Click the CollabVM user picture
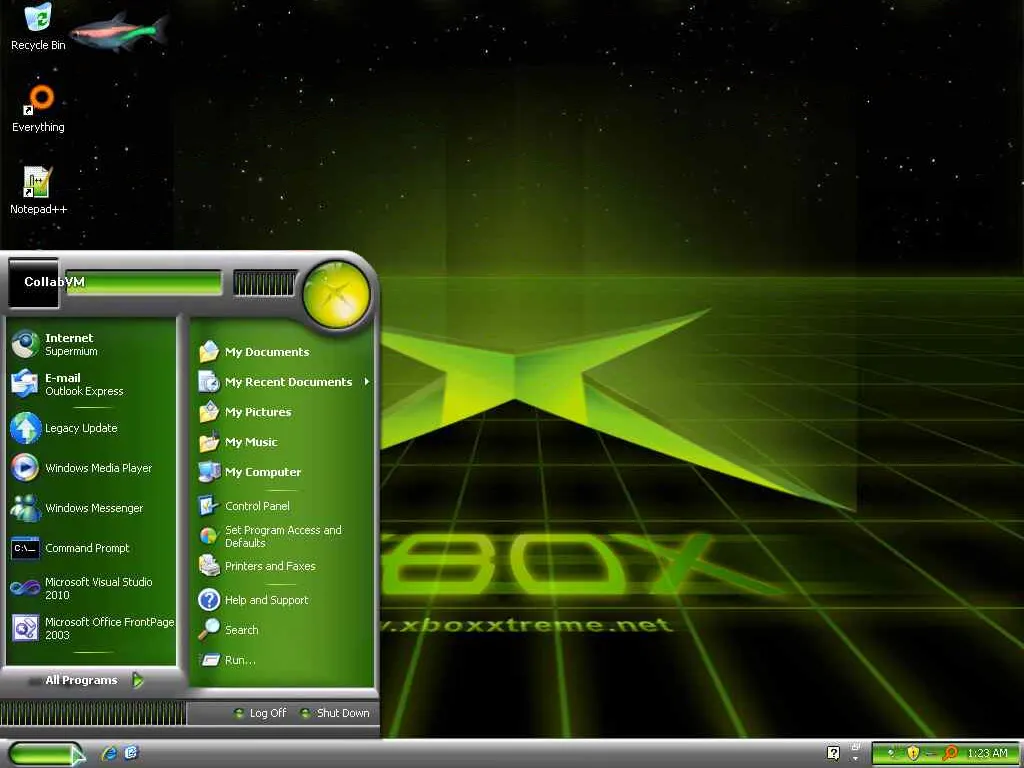The height and width of the screenshot is (768, 1024). point(33,283)
